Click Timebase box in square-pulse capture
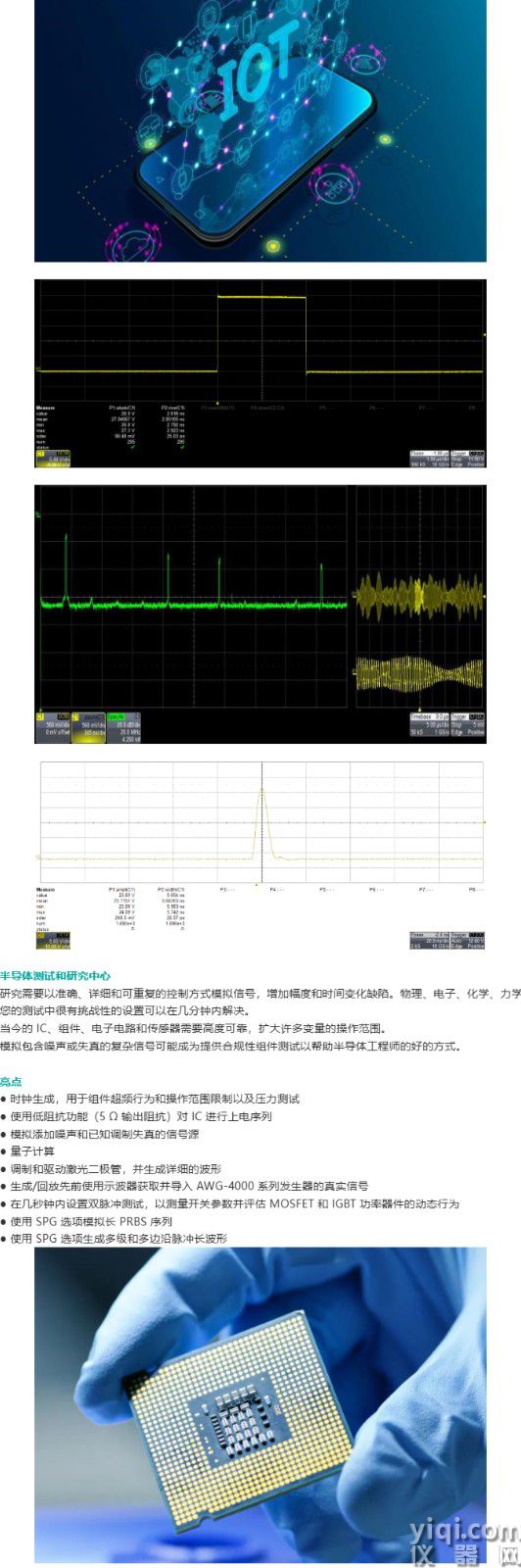521x1568 pixels. (x=429, y=457)
